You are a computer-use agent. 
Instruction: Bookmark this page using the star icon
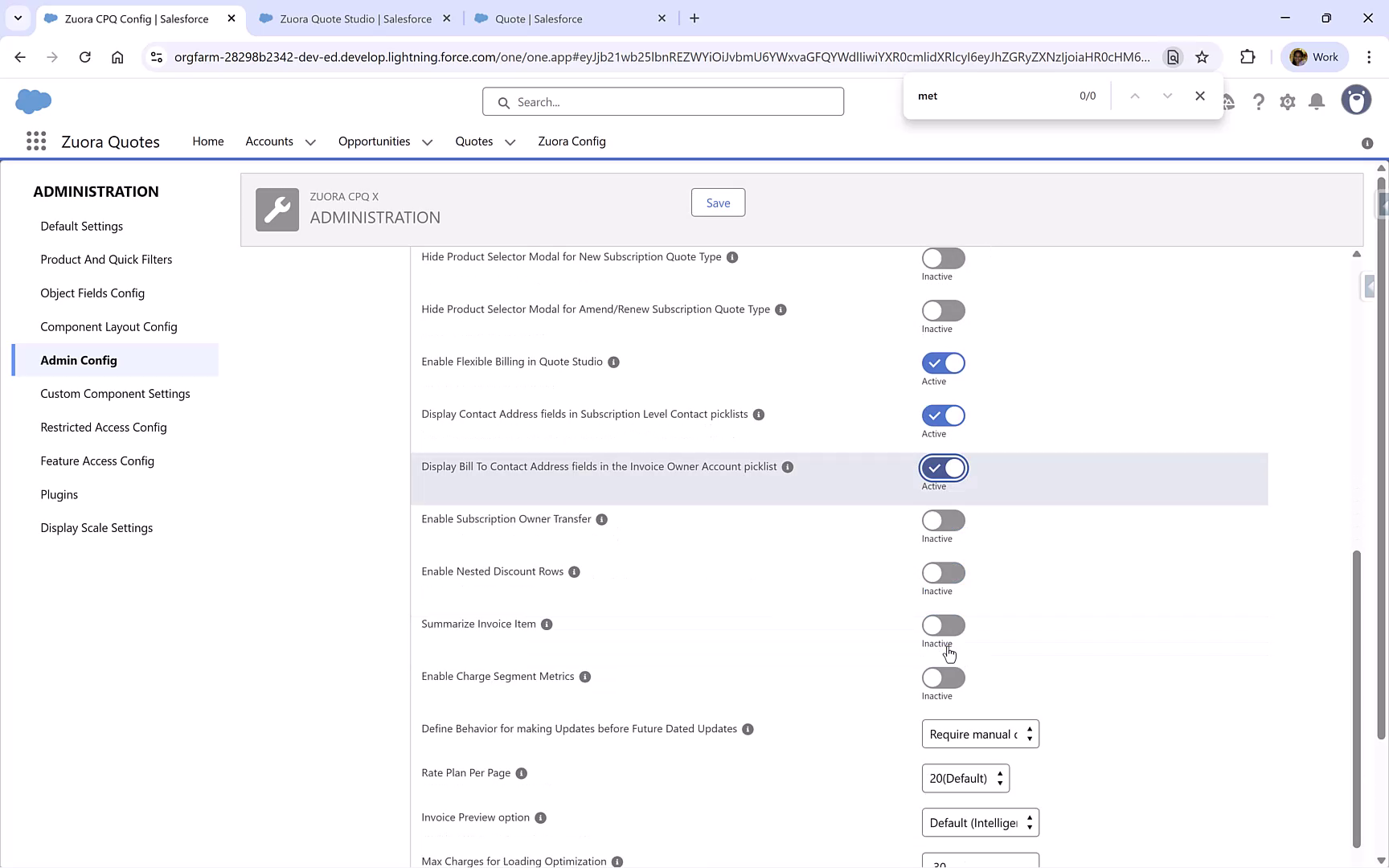1203,57
